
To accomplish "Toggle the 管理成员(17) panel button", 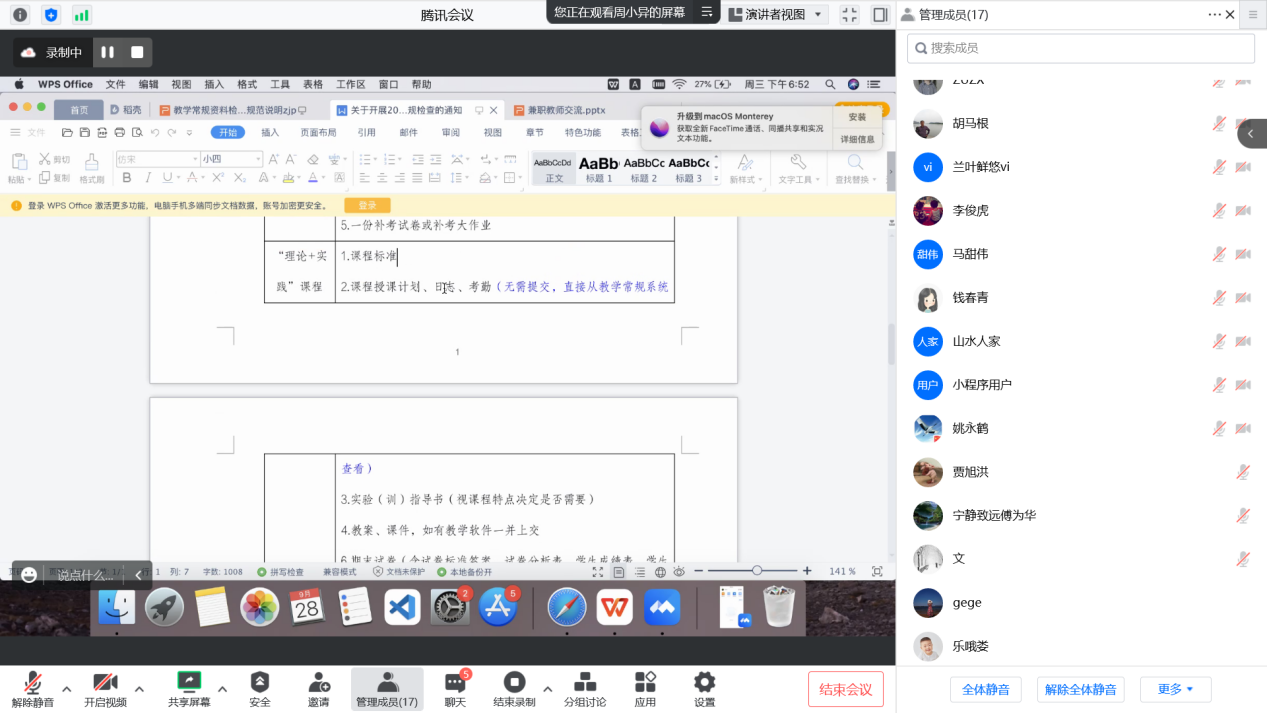I will [387, 688].
